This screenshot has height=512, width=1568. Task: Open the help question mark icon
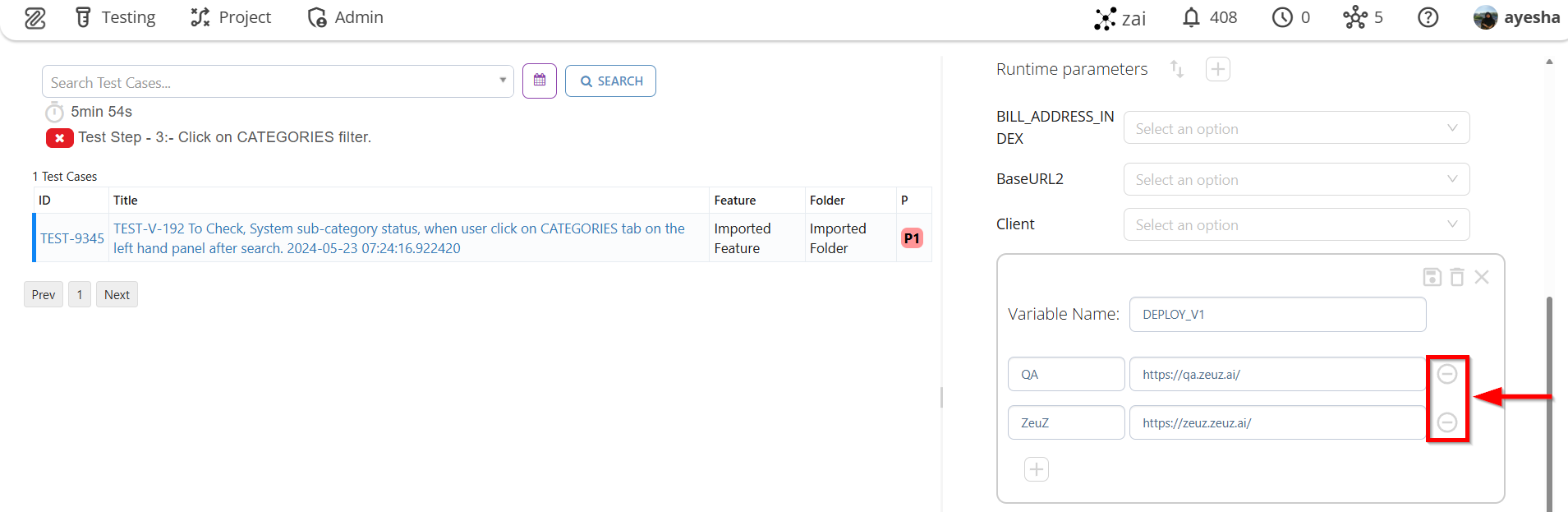click(x=1428, y=18)
